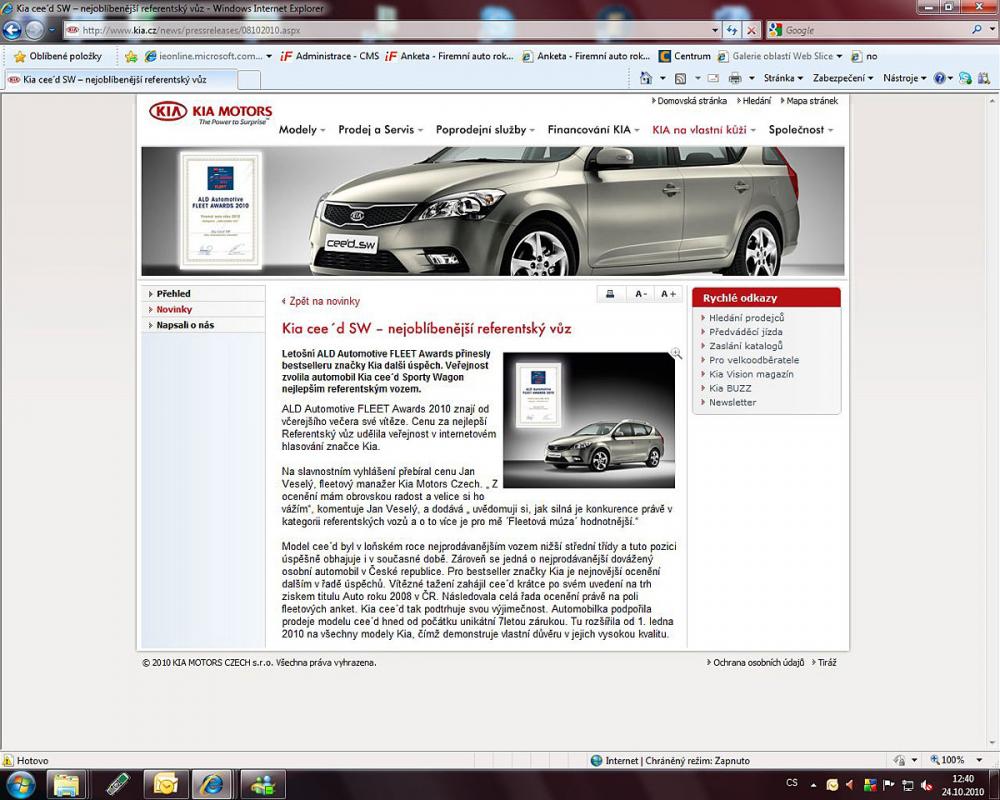Decrease font size with A- button
The height and width of the screenshot is (800, 1000).
(x=640, y=294)
